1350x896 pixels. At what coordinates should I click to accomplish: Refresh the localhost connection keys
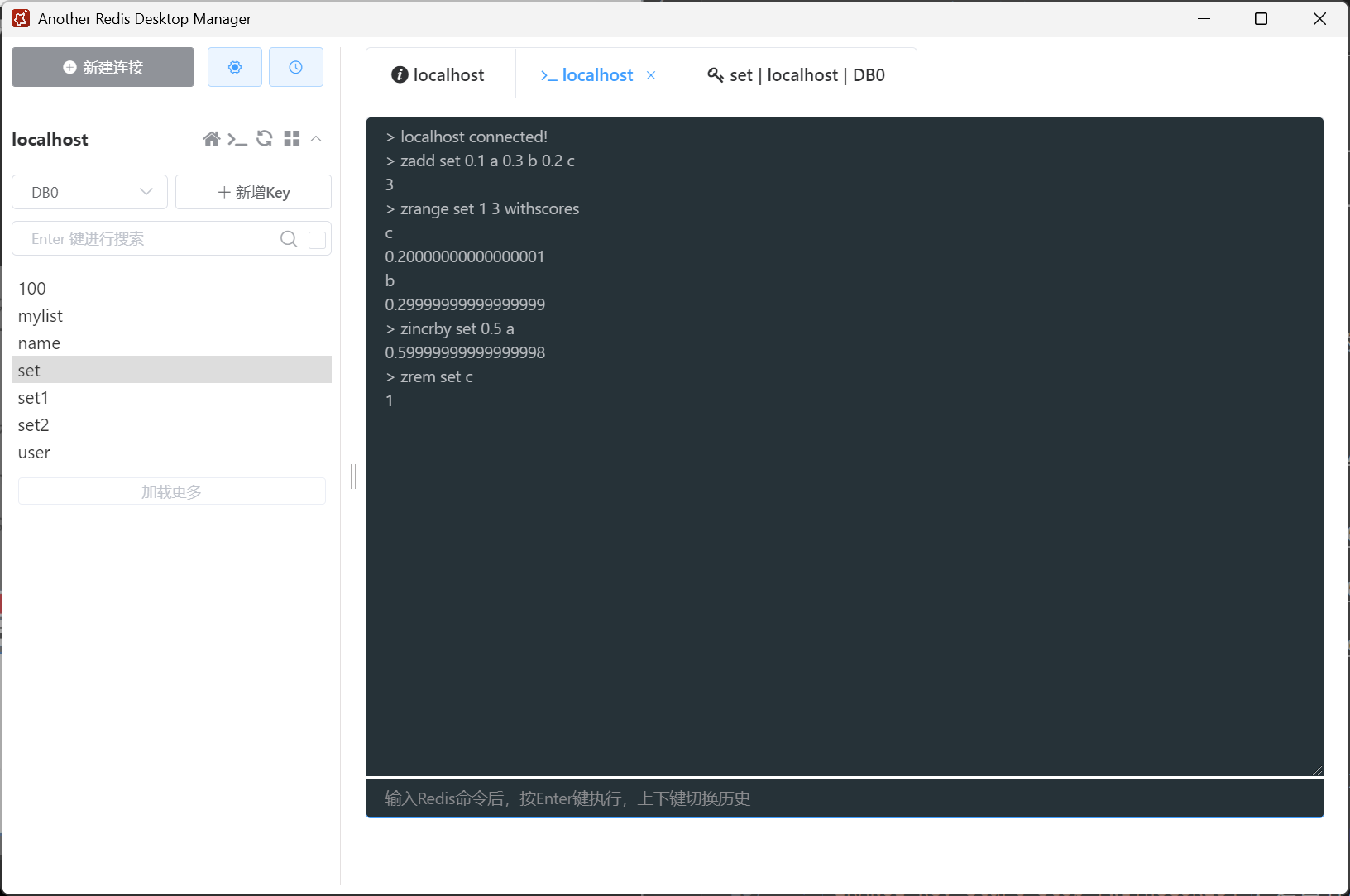[265, 139]
